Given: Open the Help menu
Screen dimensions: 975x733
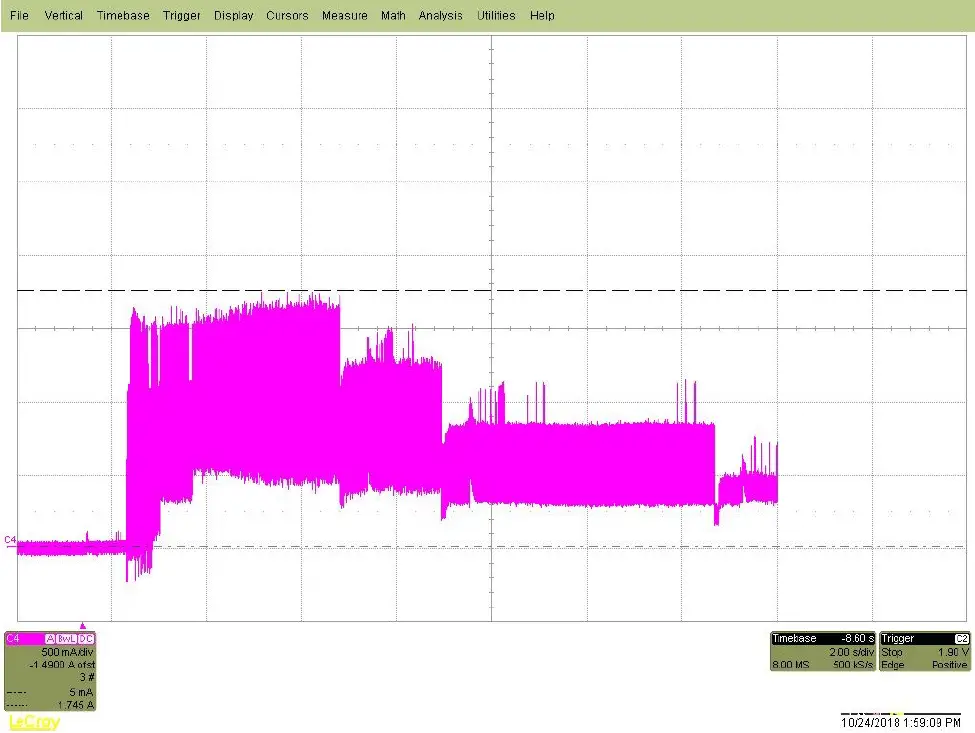Looking at the screenshot, I should click(542, 16).
